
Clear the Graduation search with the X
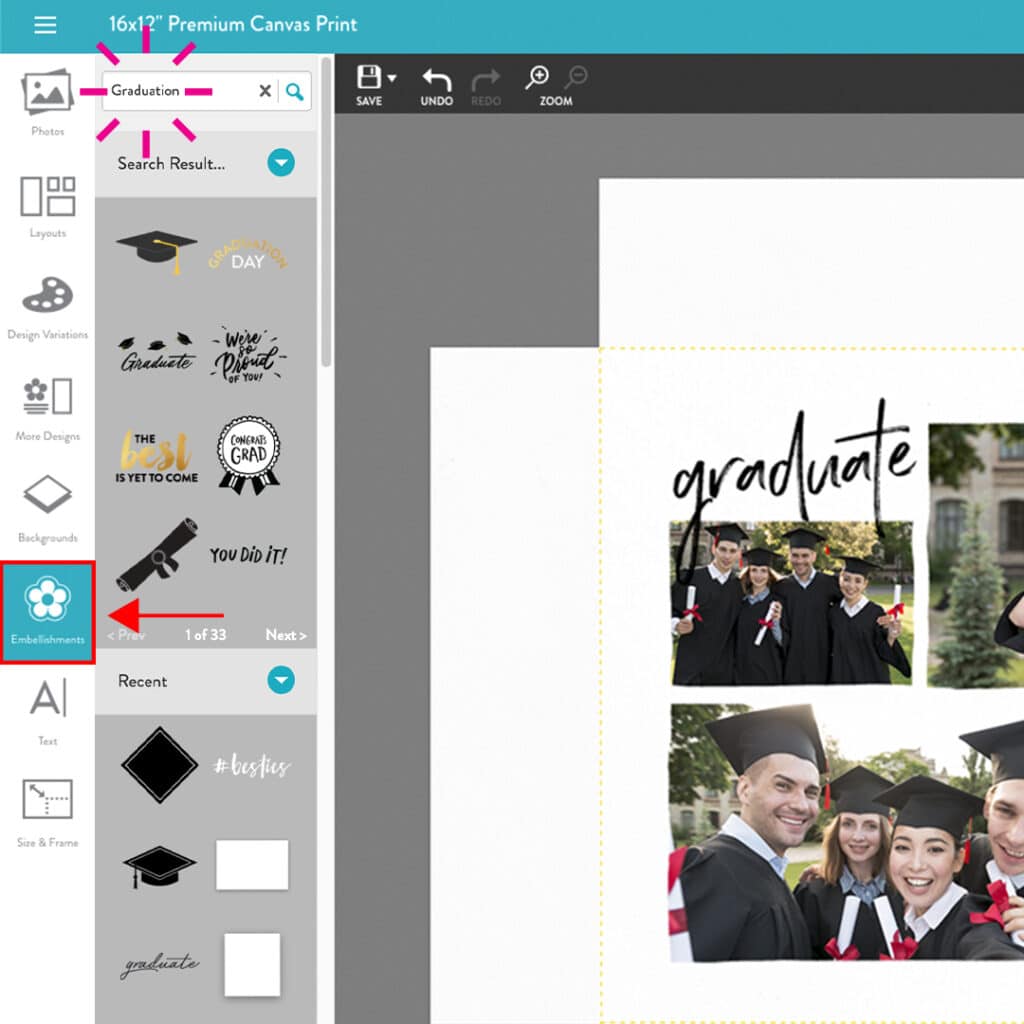click(264, 91)
